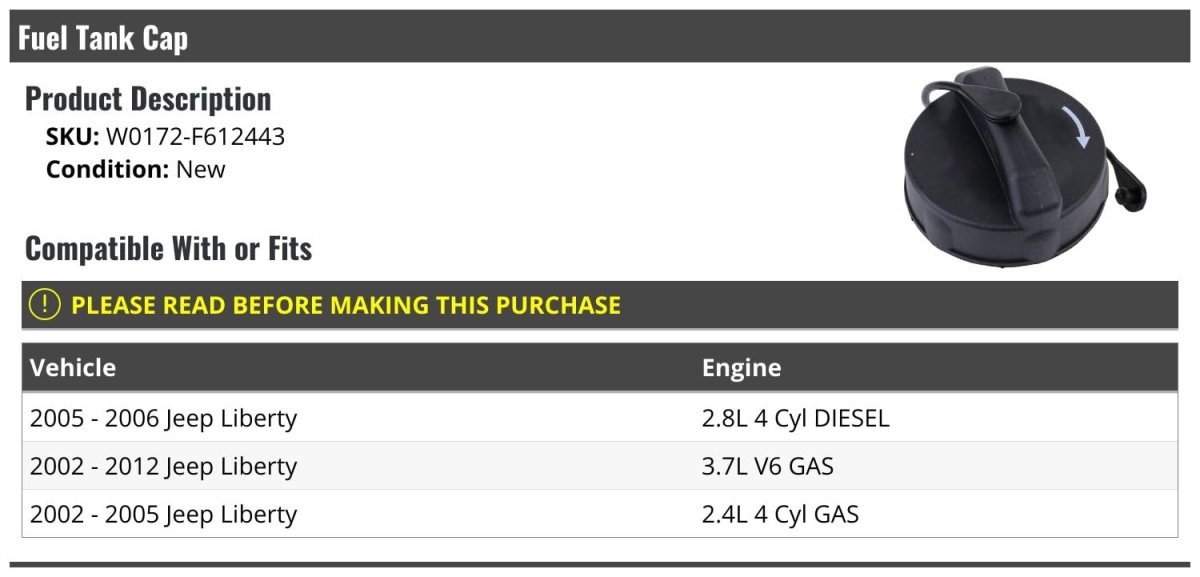The image size is (1200, 577).
Task: Open the 'Please read before making this purchase' notice
Action: (x=346, y=305)
